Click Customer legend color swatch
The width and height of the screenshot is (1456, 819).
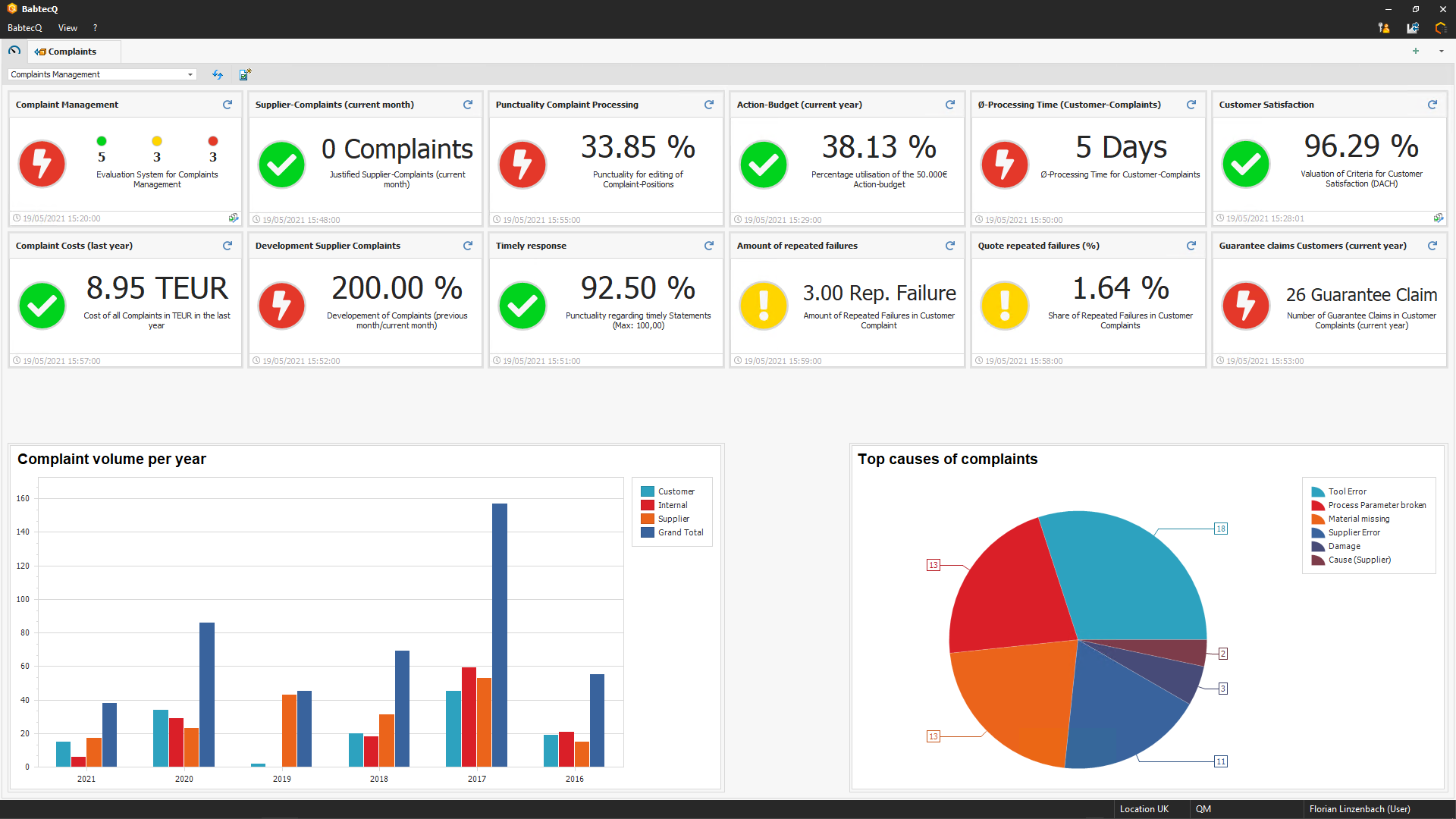(x=648, y=491)
